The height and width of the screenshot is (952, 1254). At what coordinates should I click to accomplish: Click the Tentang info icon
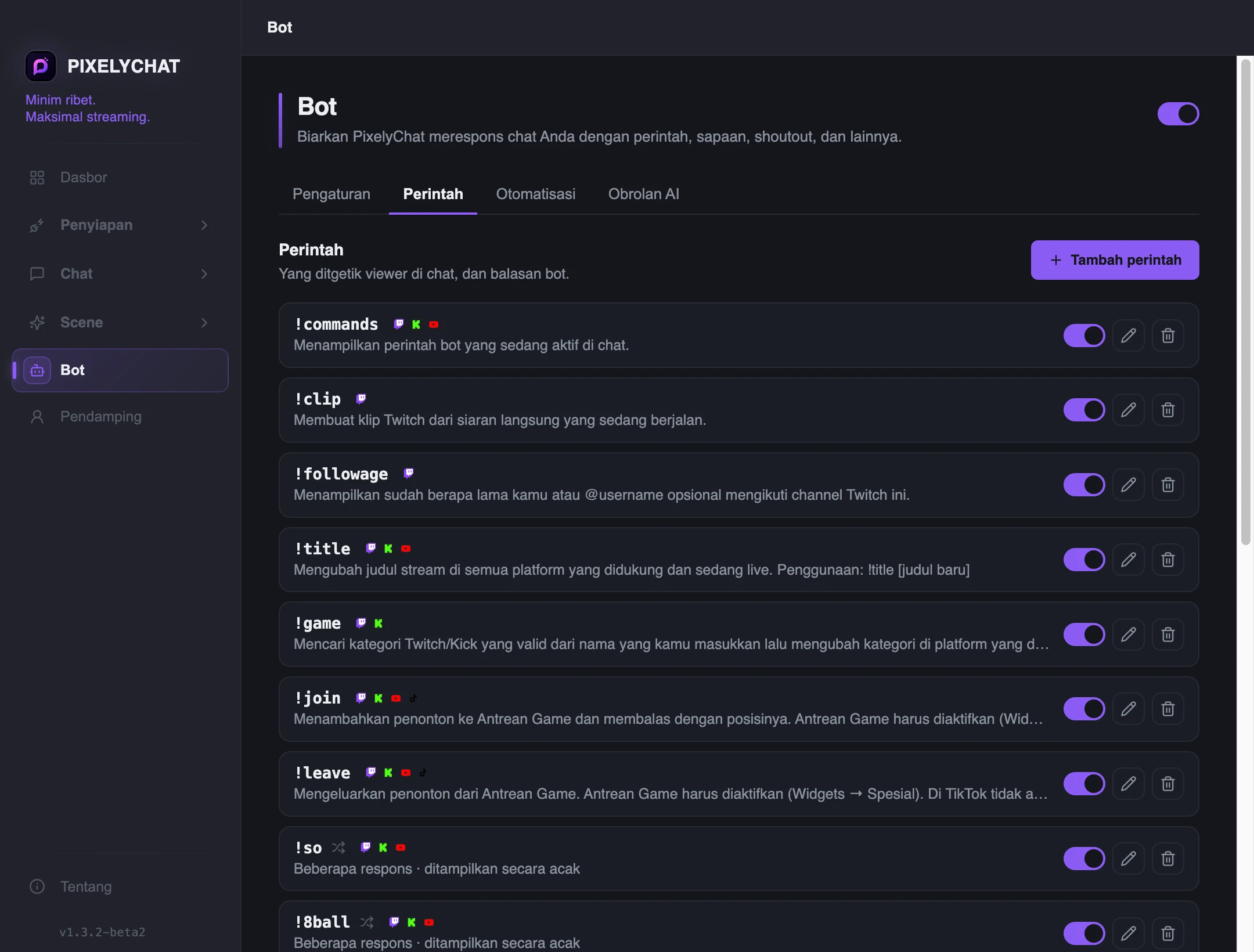click(x=37, y=887)
